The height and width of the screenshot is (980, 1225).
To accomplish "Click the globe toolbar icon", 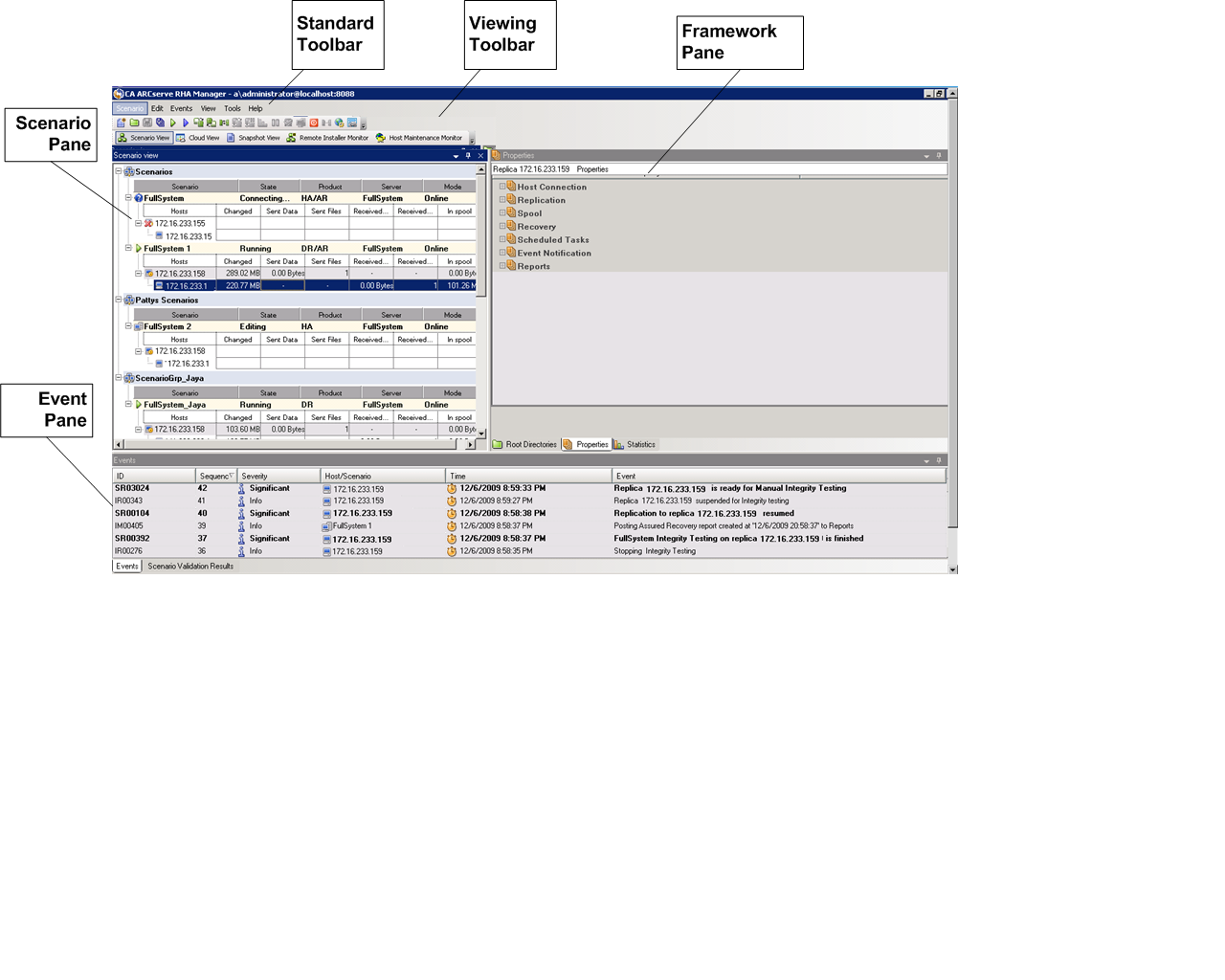I will coord(339,122).
